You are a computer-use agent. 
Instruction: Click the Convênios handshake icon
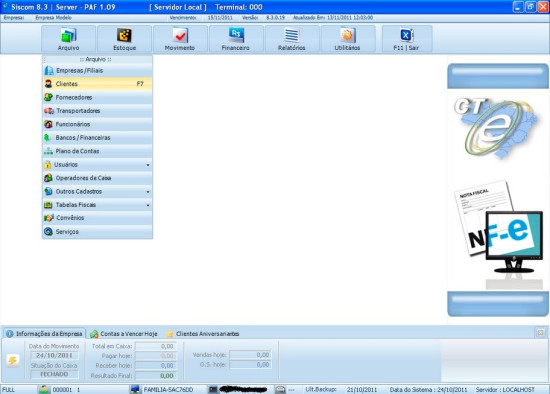click(49, 218)
